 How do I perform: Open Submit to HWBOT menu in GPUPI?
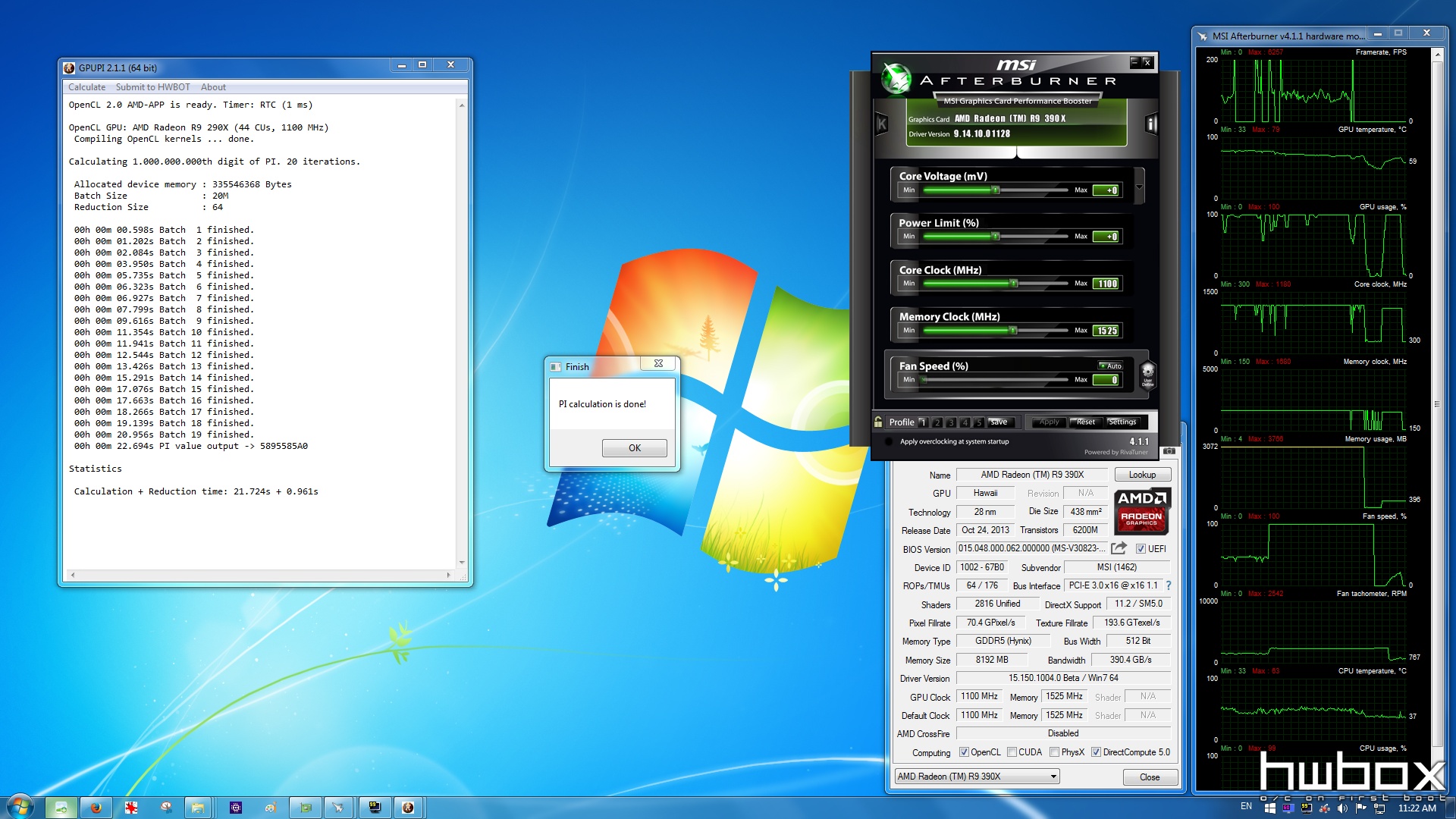point(152,87)
